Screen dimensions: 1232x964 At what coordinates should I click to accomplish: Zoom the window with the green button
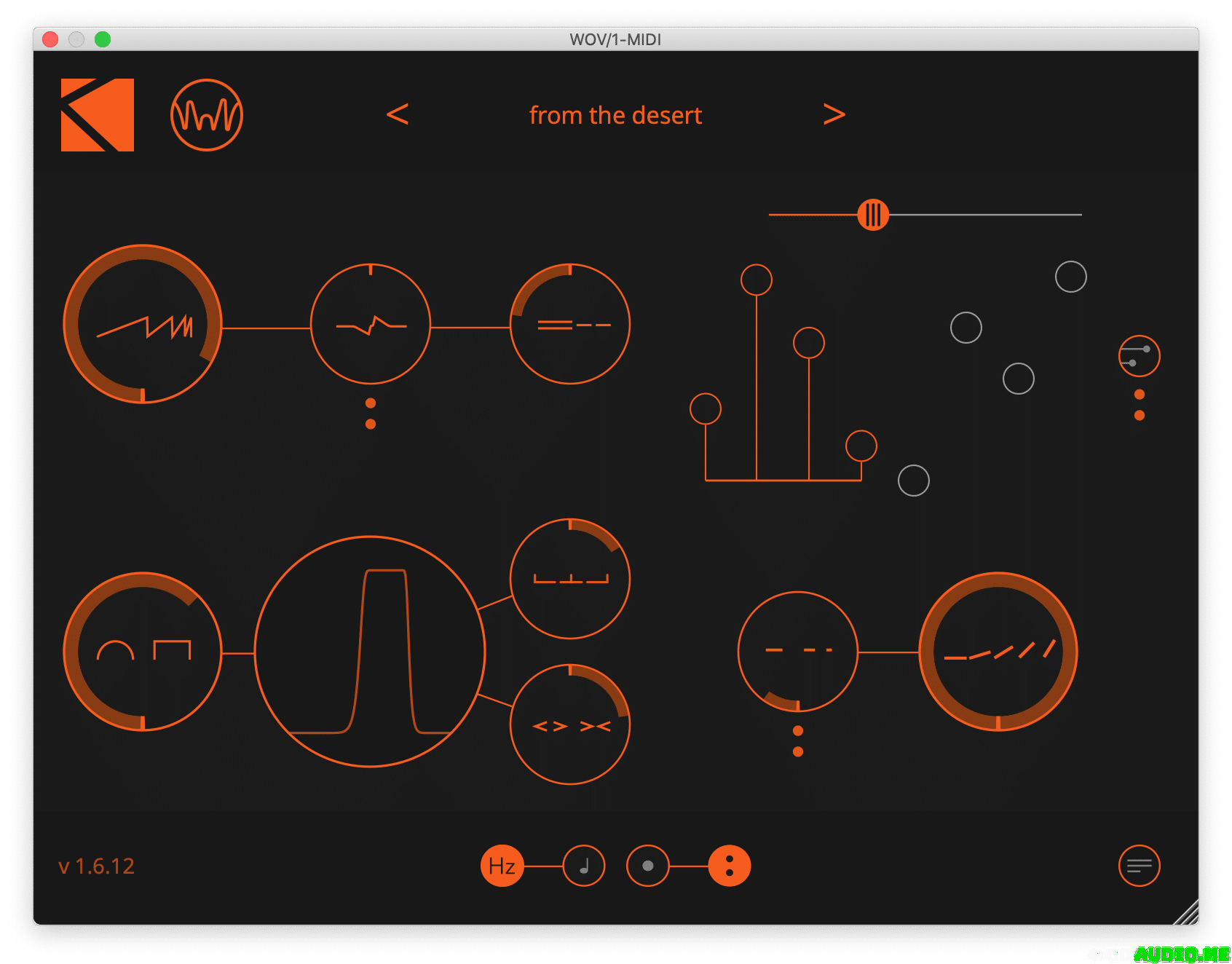click(x=103, y=39)
